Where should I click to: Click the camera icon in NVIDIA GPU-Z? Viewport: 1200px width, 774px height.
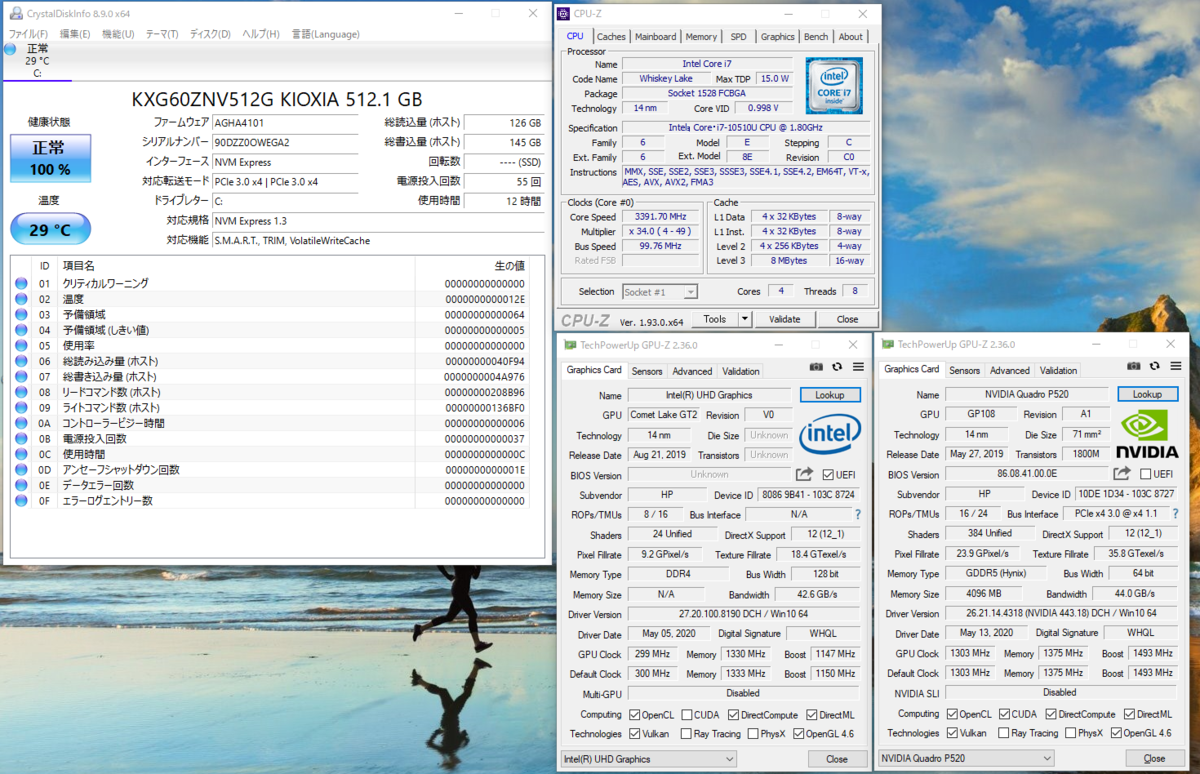pos(1133,368)
